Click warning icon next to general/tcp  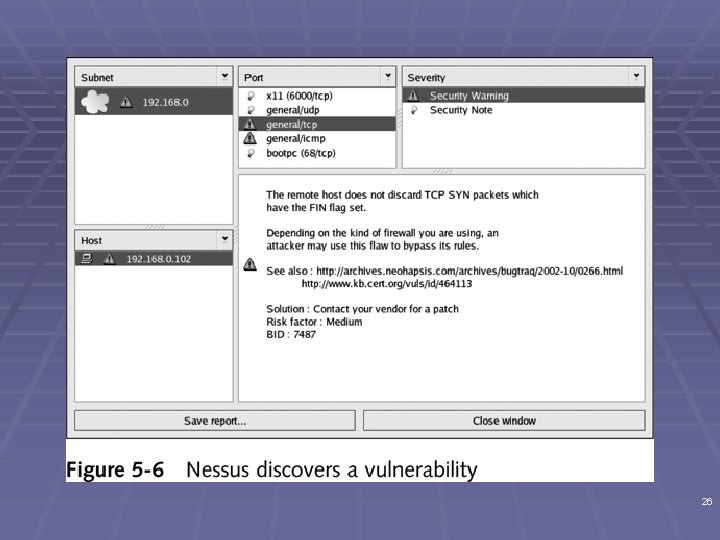click(250, 124)
